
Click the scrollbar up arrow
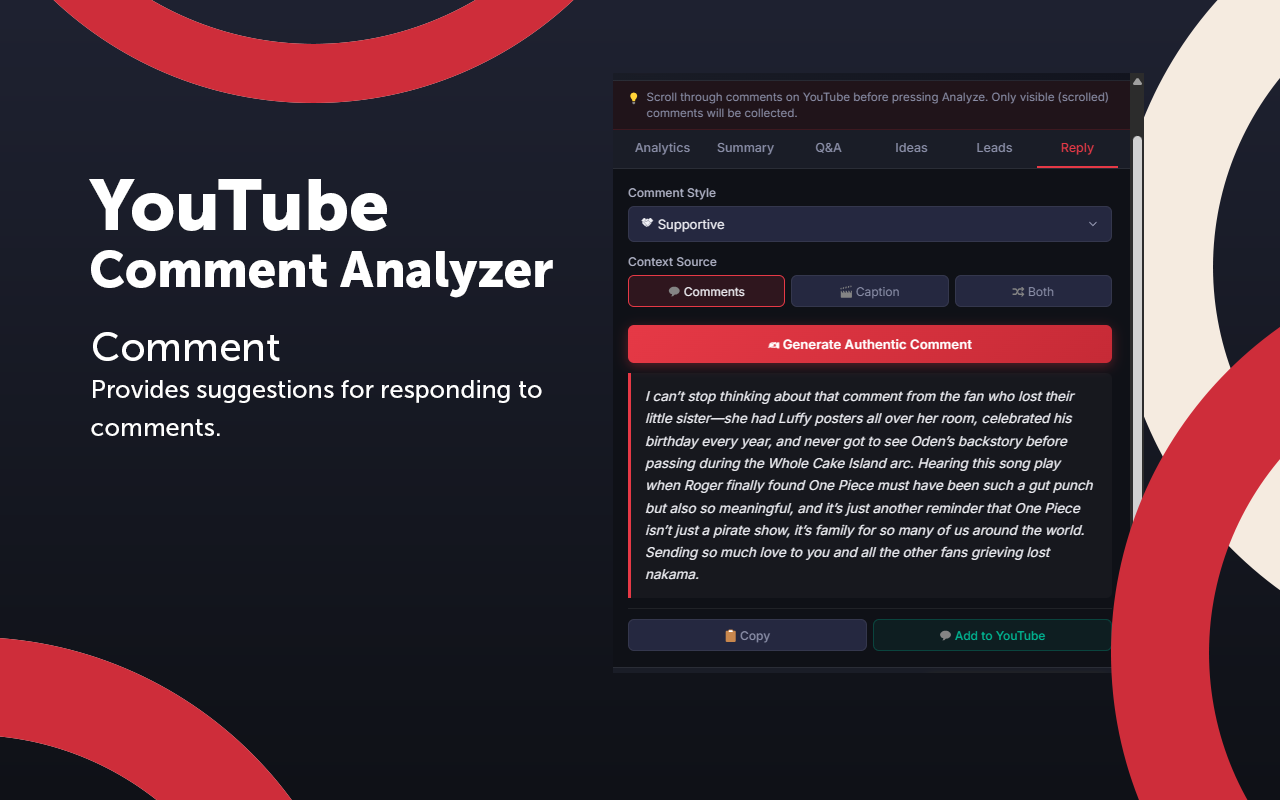pyautogui.click(x=1137, y=80)
